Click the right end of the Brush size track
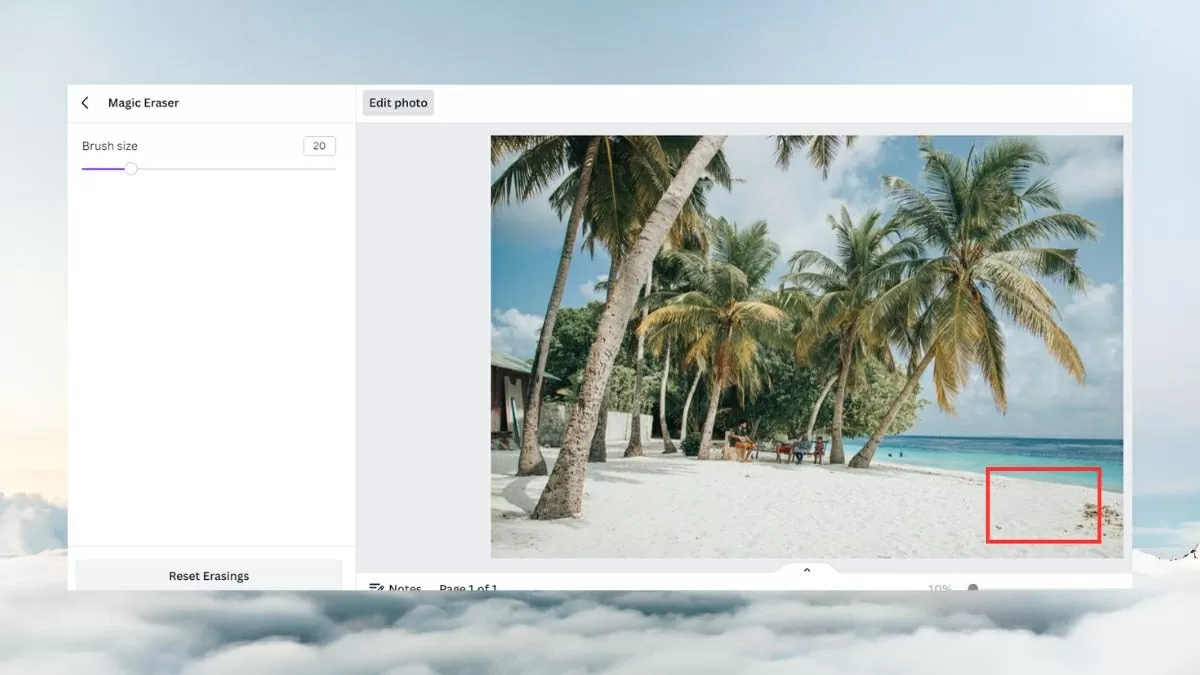The height and width of the screenshot is (675, 1200). point(334,169)
